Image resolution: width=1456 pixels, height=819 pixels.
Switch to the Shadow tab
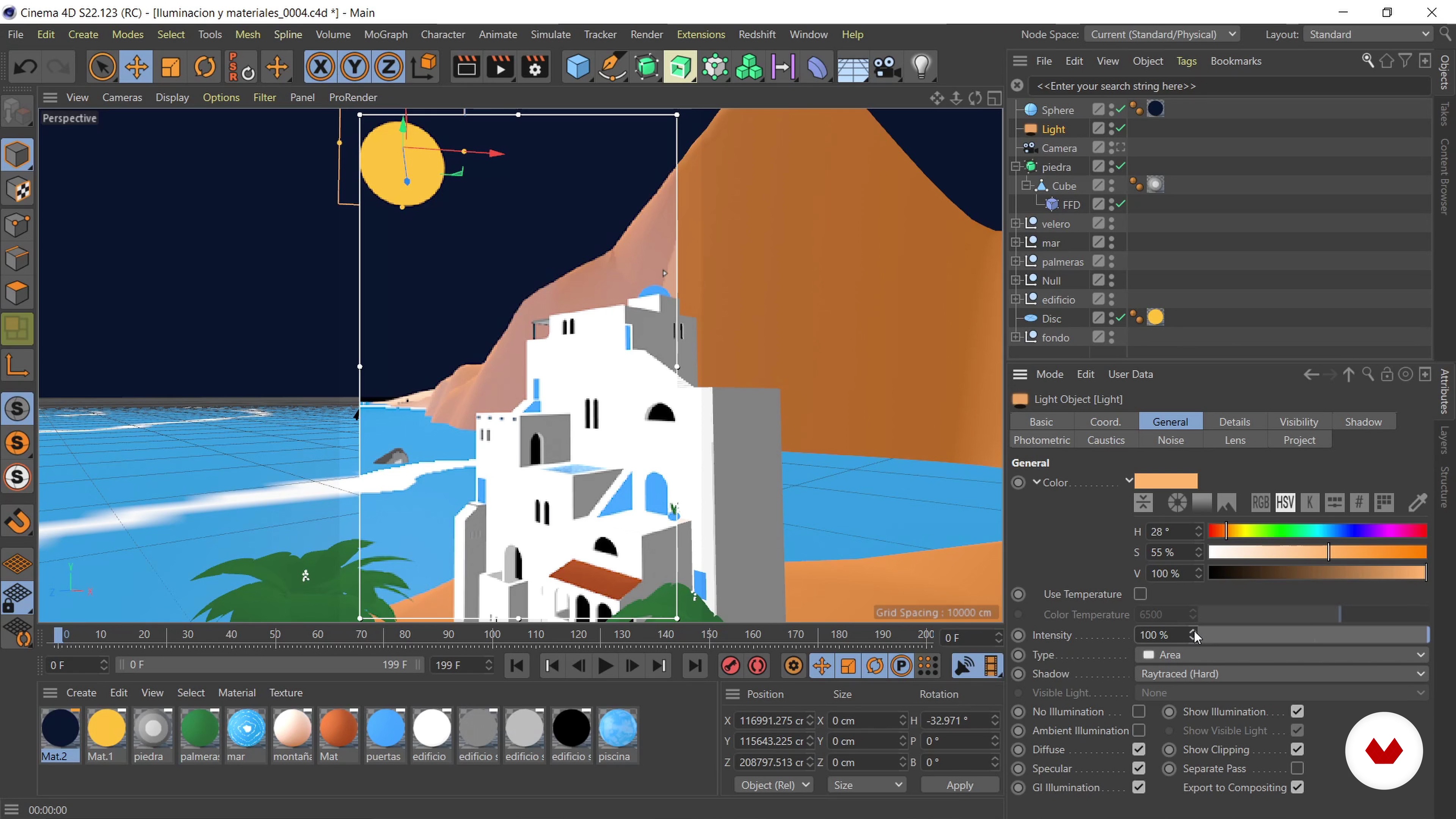pyautogui.click(x=1363, y=422)
